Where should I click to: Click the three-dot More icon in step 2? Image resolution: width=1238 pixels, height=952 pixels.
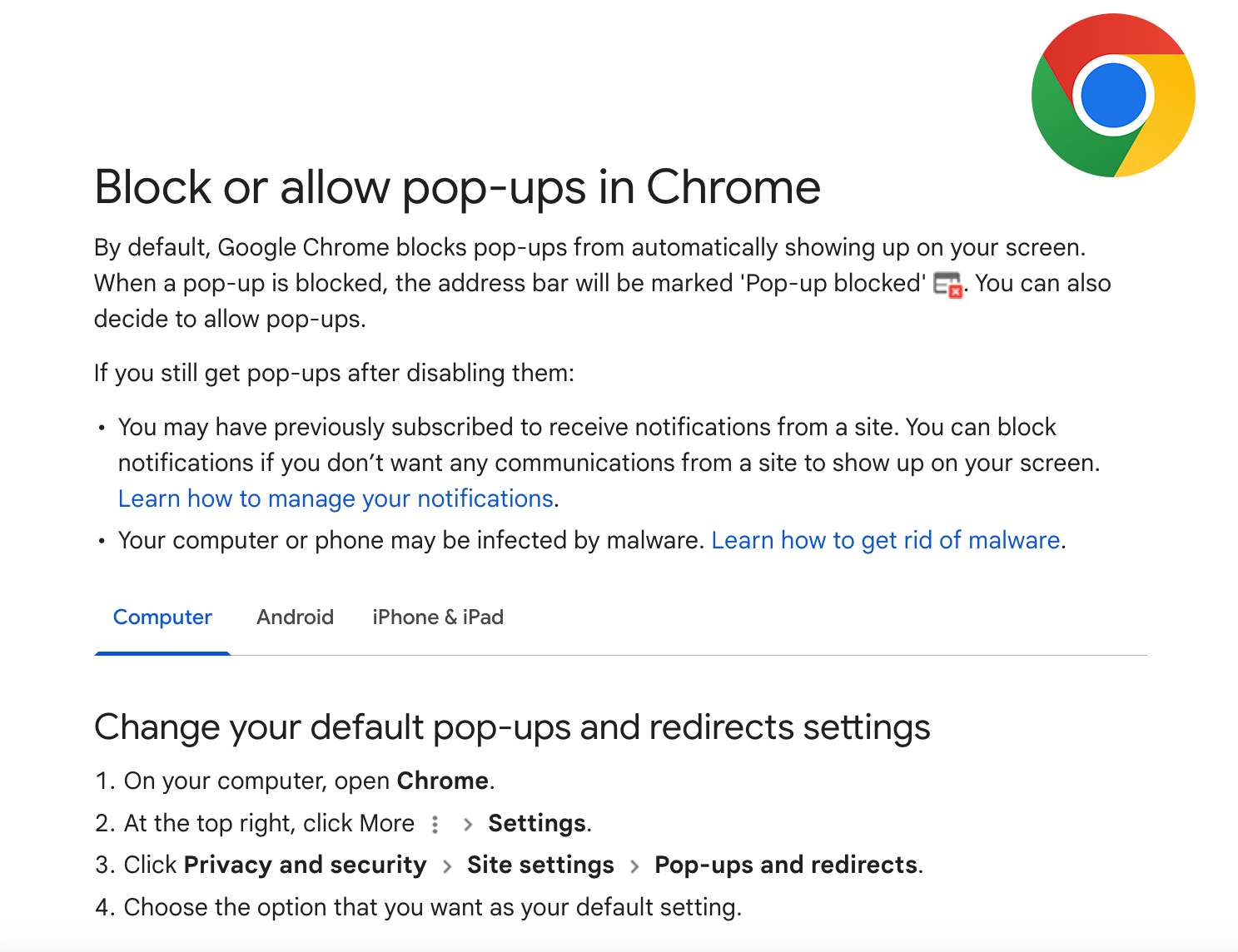pos(435,824)
